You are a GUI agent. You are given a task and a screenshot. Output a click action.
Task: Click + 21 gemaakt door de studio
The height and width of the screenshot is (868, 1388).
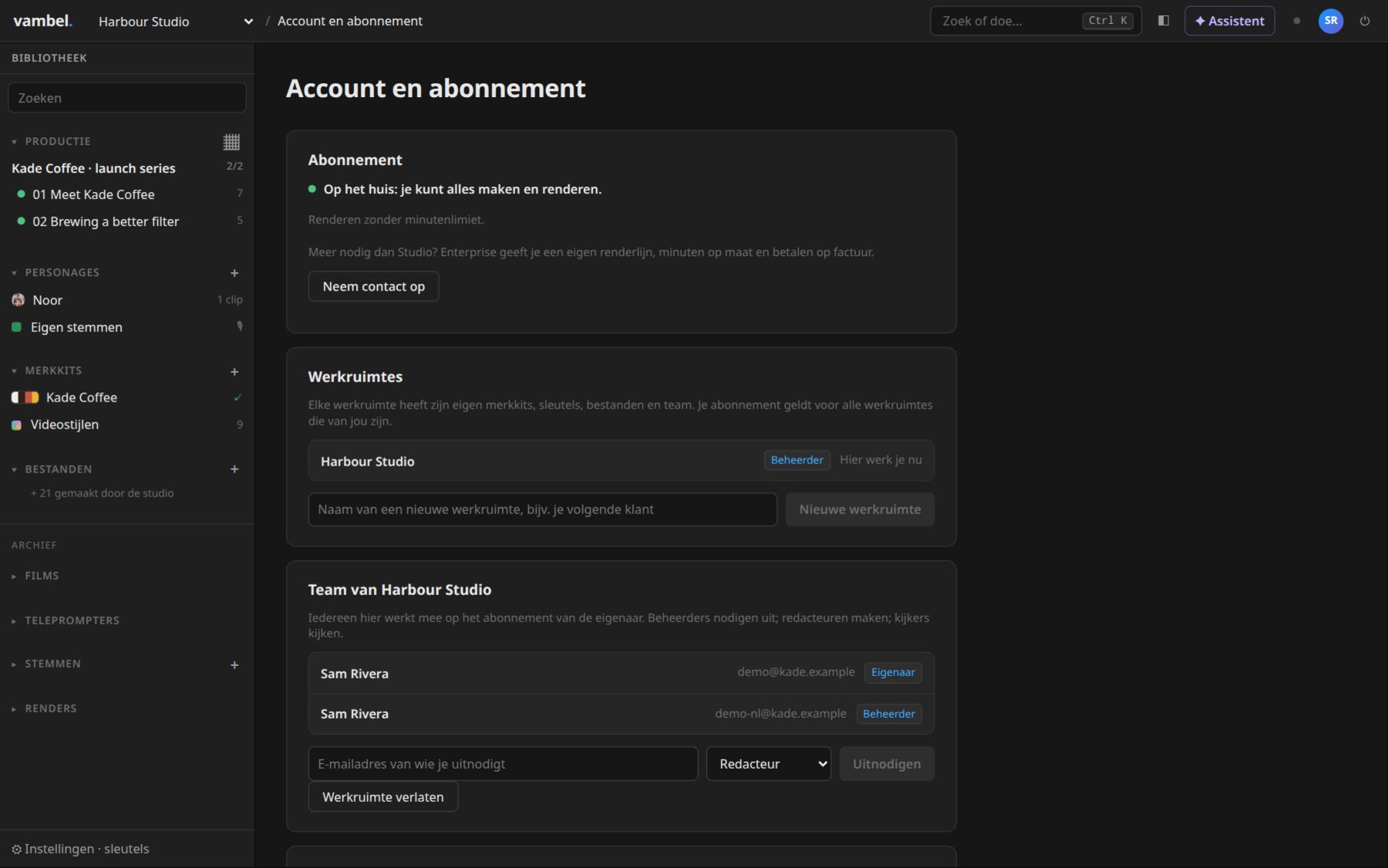click(x=103, y=493)
